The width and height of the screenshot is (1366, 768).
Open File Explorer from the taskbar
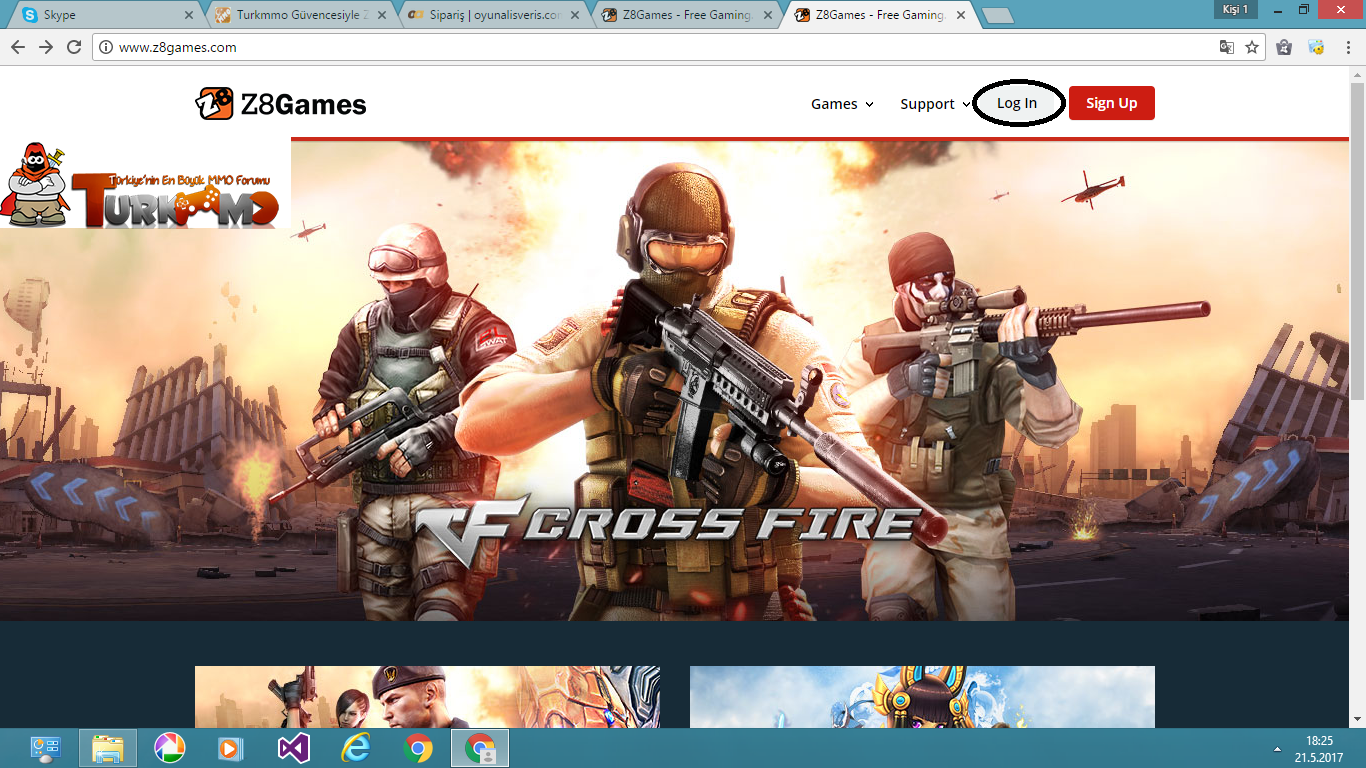[x=108, y=748]
